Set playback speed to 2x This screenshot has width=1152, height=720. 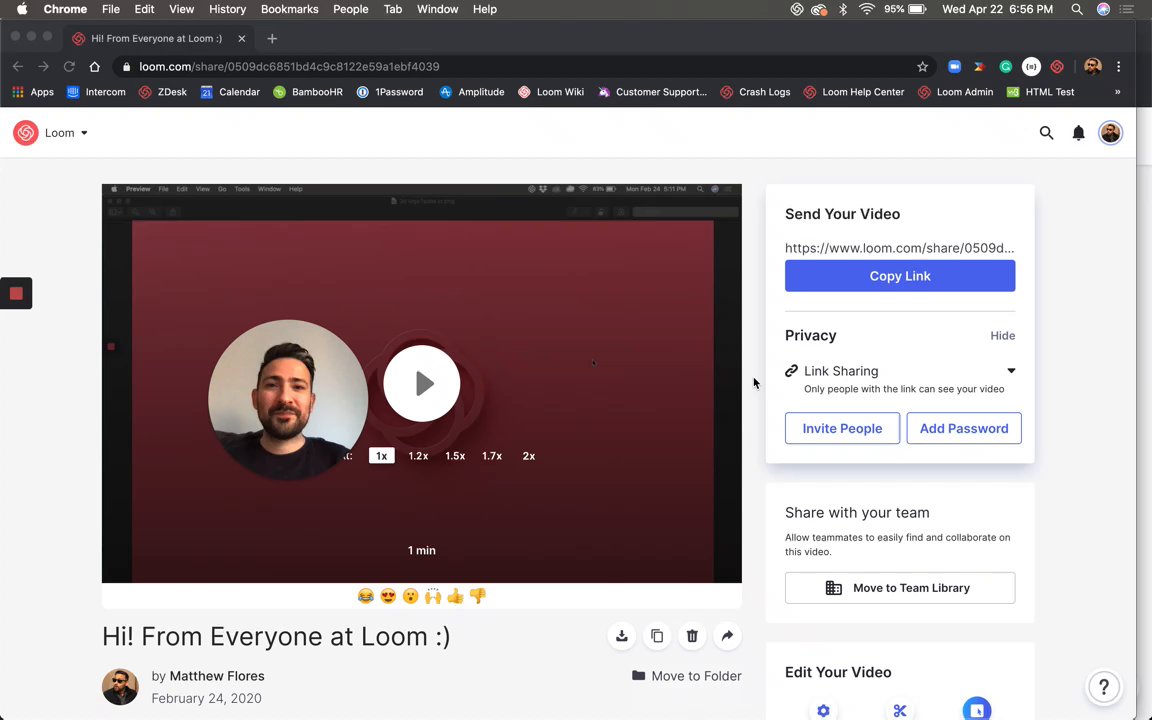tap(528, 456)
